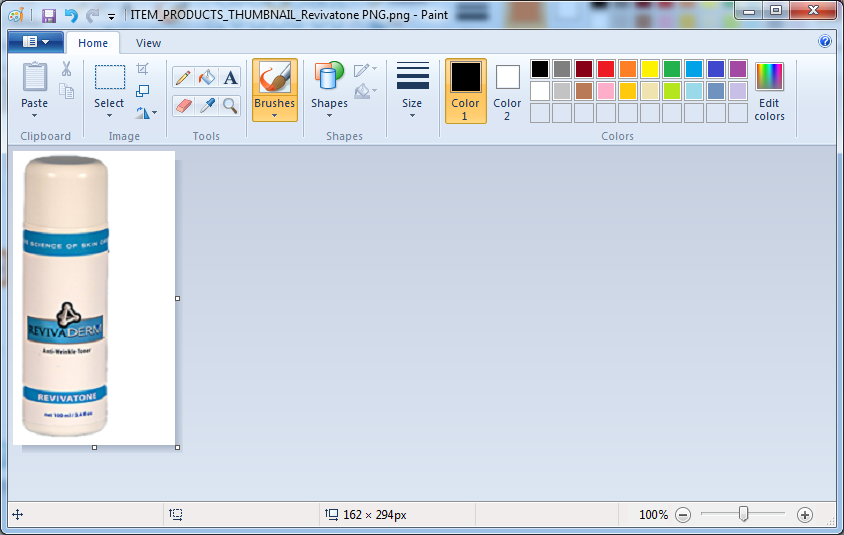Expand the Paste options arrow
The width and height of the screenshot is (844, 535).
point(35,115)
